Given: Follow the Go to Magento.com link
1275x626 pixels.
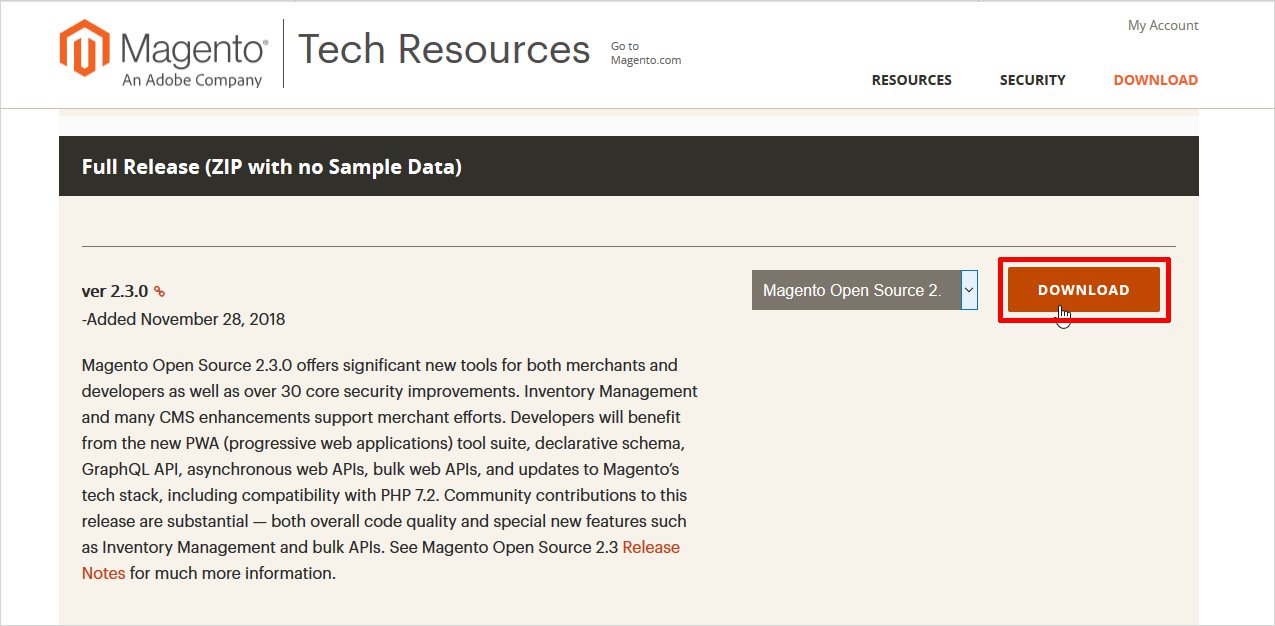Looking at the screenshot, I should pyautogui.click(x=645, y=53).
